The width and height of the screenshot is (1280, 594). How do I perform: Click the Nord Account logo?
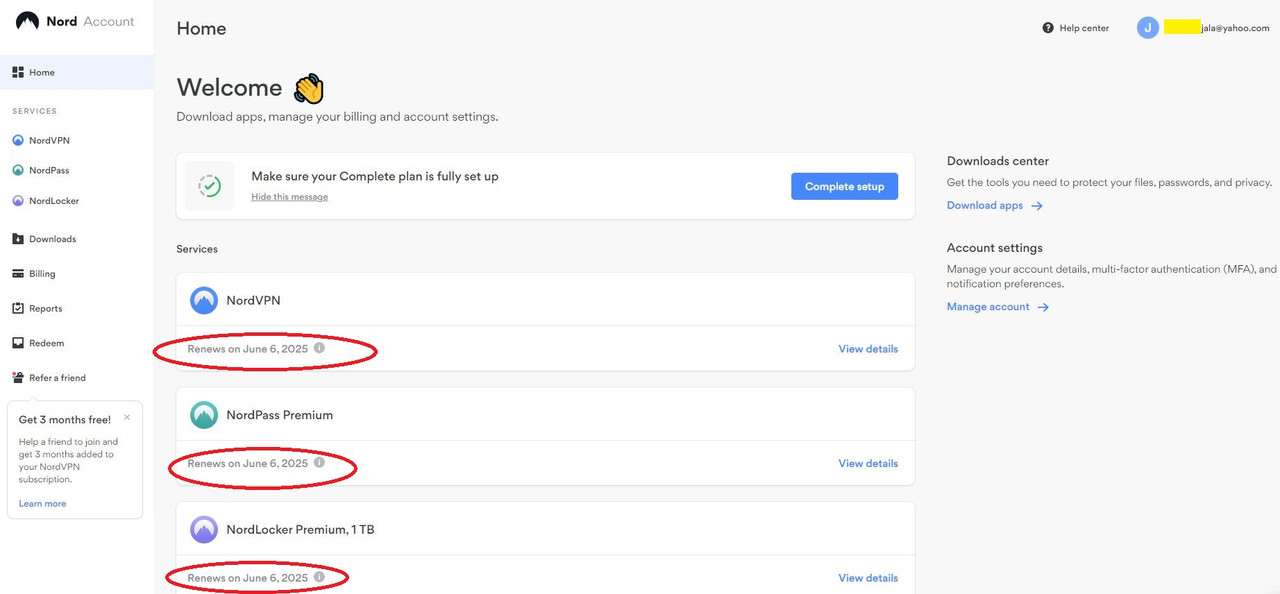(75, 21)
